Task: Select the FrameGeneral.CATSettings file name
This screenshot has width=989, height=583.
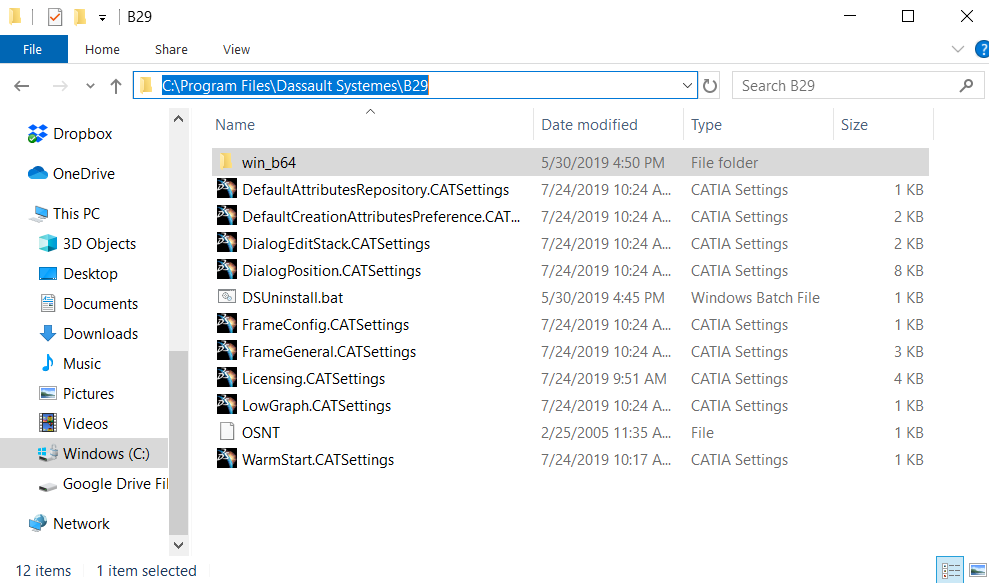Action: [x=329, y=352]
